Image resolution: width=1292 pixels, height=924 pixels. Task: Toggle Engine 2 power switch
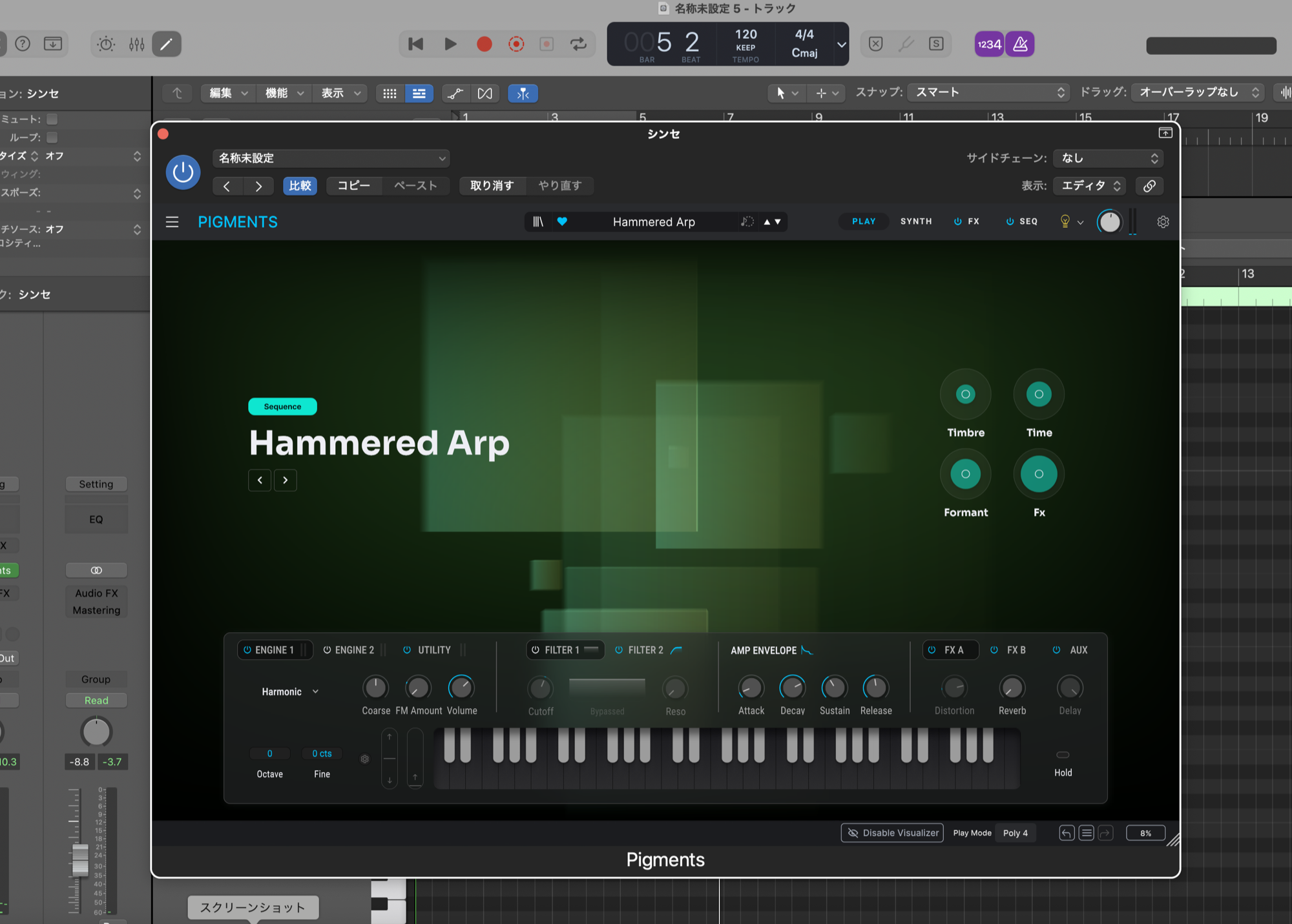tap(327, 650)
